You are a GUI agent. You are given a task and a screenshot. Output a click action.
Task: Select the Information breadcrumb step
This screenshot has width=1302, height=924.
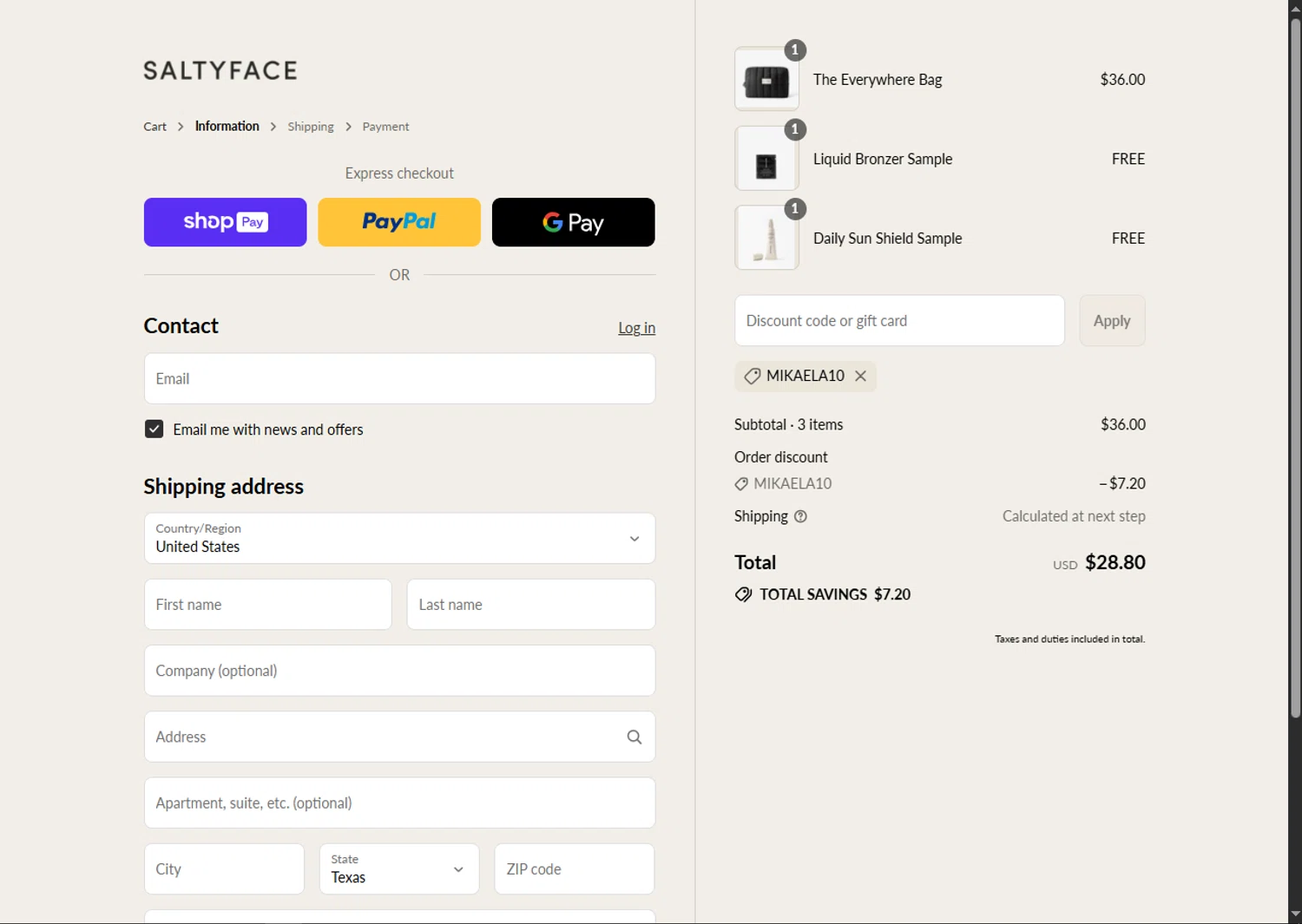click(227, 127)
